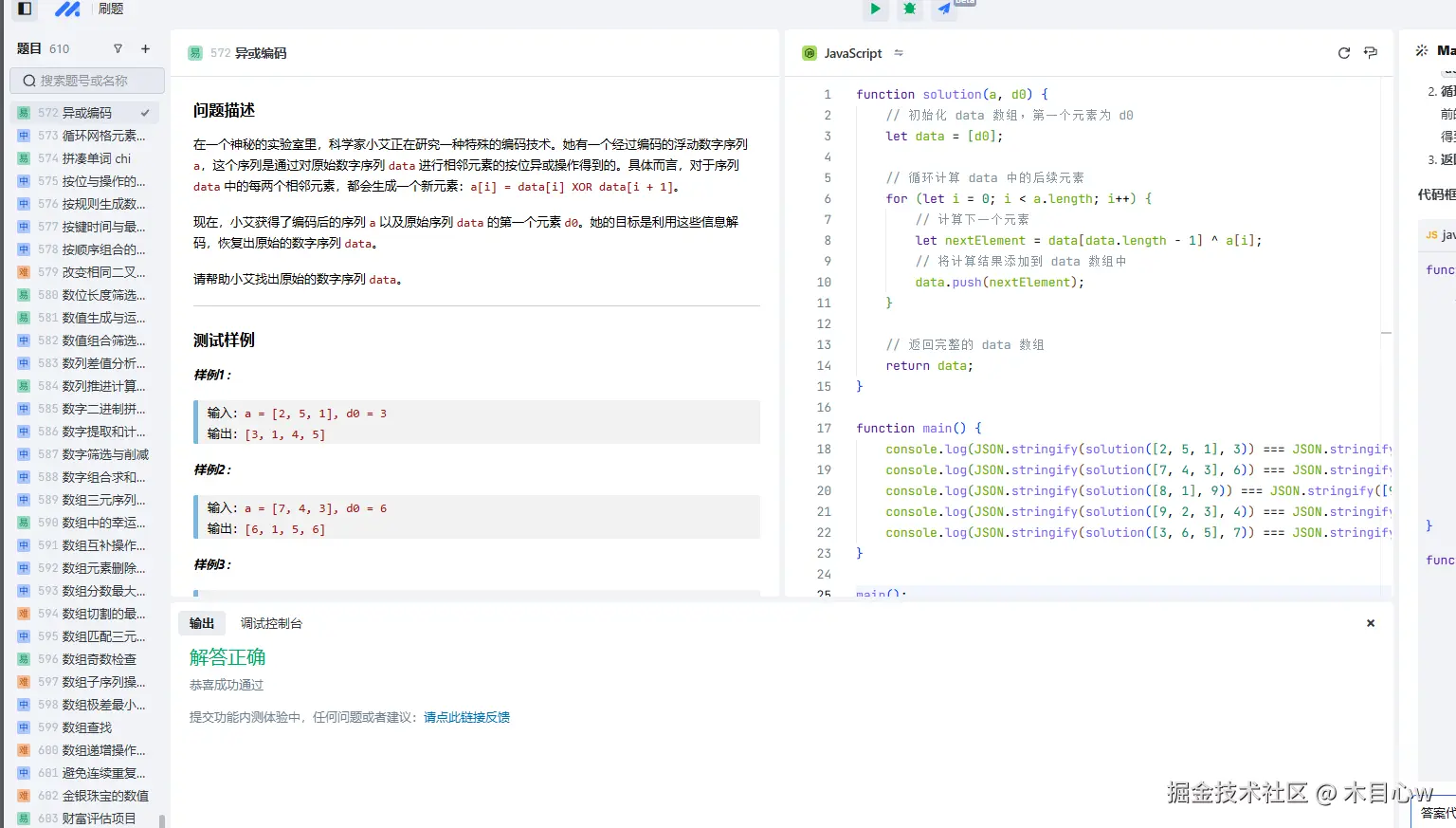The width and height of the screenshot is (1456, 828).
Task: Submit solution using the paper plane beta icon
Action: pos(943,9)
